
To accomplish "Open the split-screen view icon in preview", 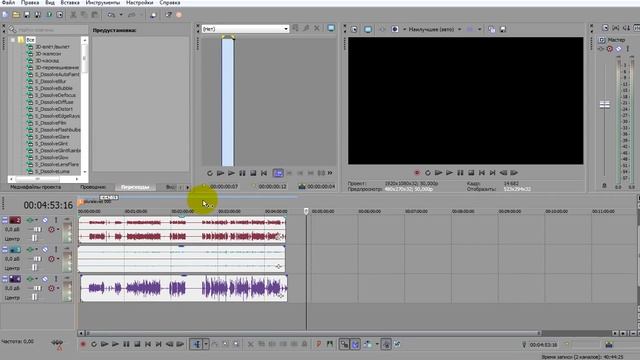I will click(395, 29).
